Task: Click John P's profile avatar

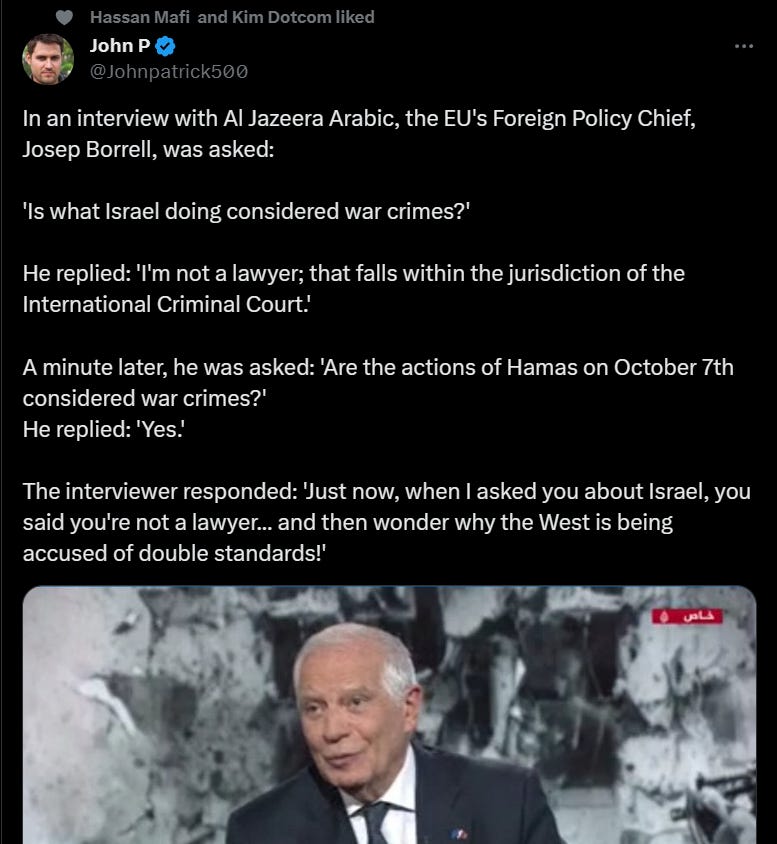Action: [47, 59]
